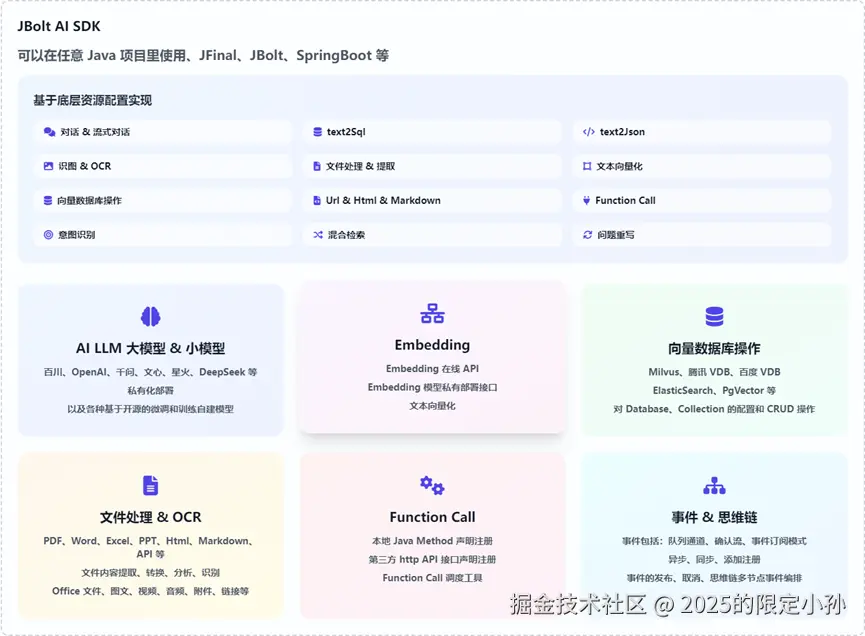Click the Function Call card title
865x636 pixels.
pos(432,517)
